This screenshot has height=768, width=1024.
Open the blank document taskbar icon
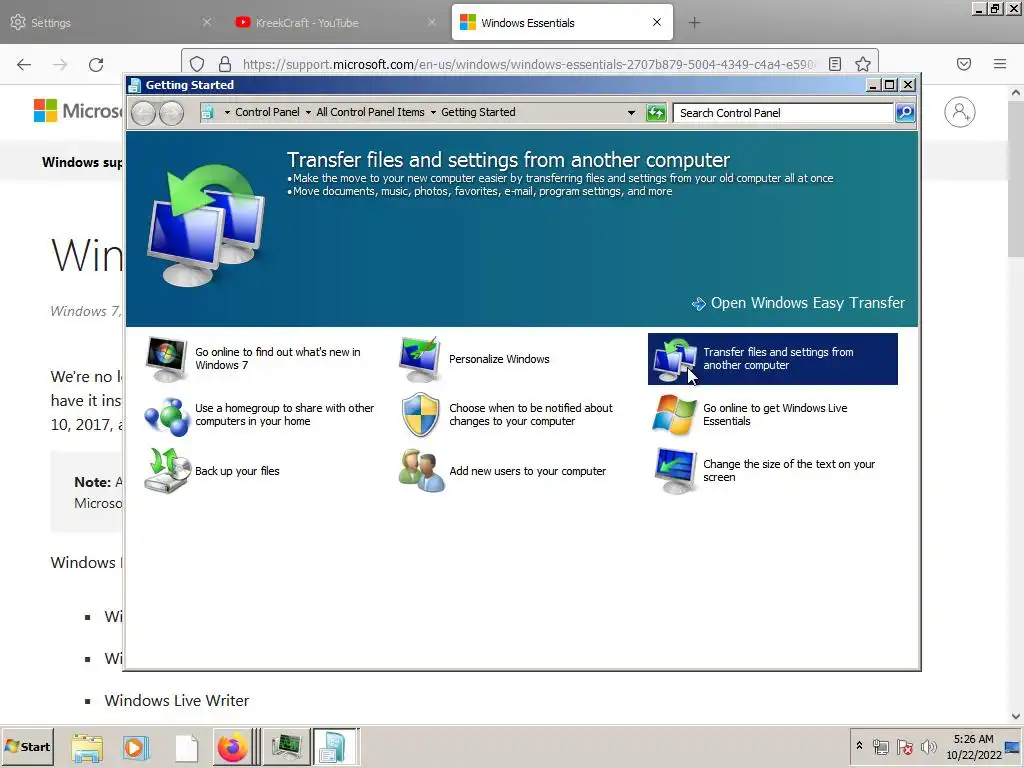click(x=186, y=748)
